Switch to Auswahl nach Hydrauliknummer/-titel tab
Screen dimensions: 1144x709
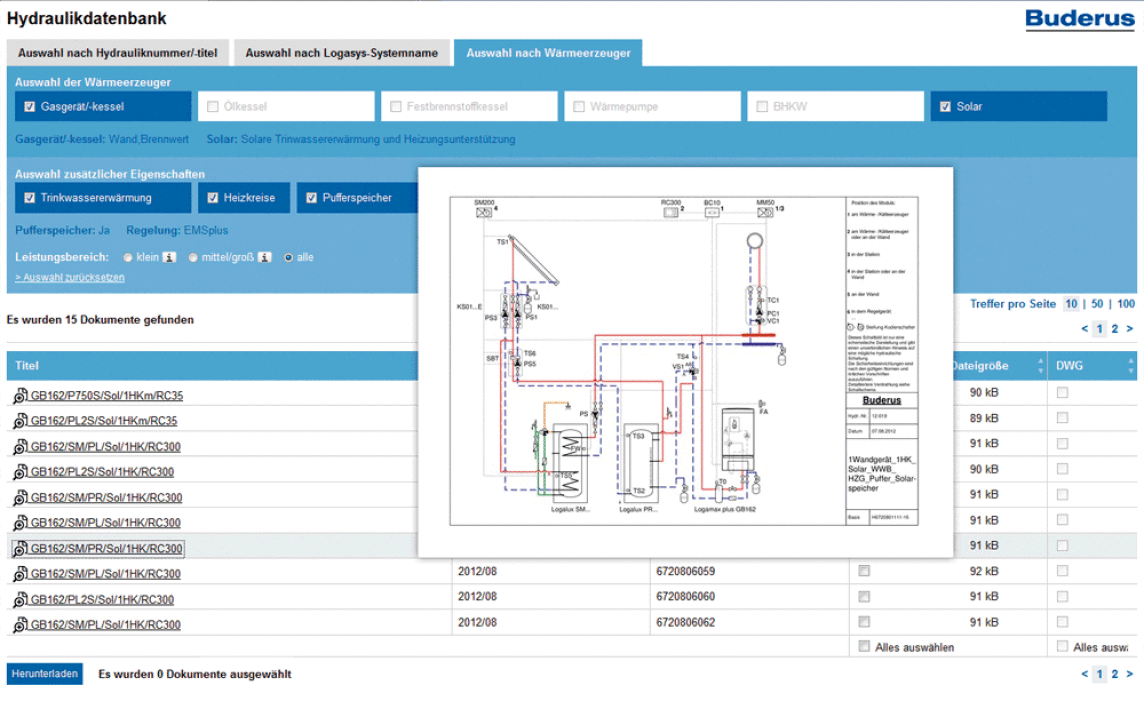coord(117,53)
